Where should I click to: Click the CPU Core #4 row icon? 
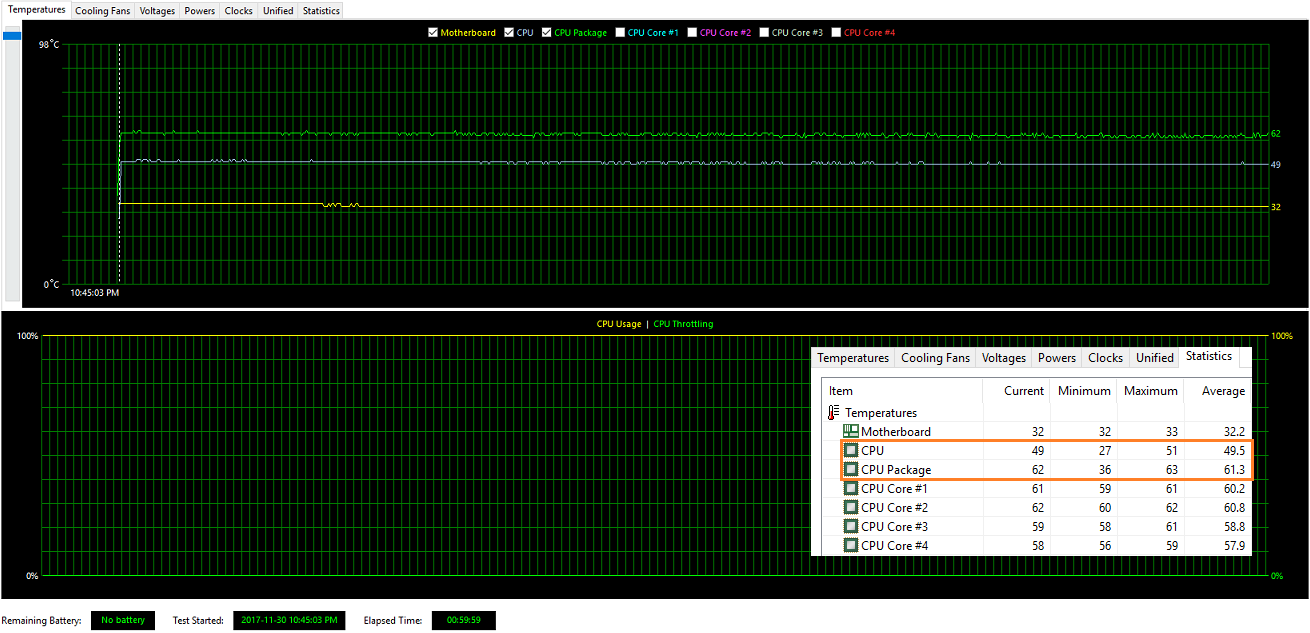tap(851, 546)
